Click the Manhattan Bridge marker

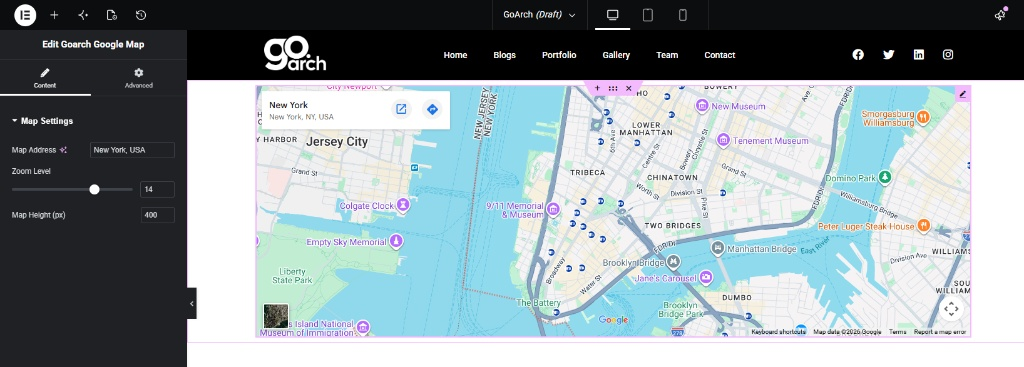(718, 248)
